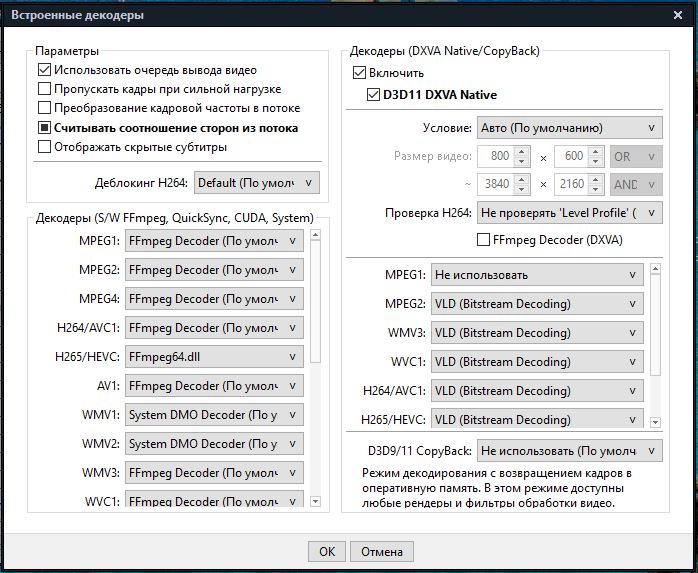The image size is (698, 573).
Task: Open 'Проверка H264' dropdown
Action: tap(569, 213)
